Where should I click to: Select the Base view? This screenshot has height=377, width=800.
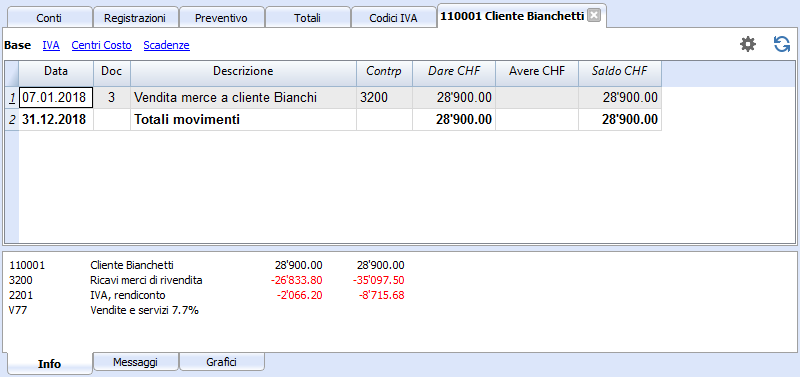(17, 45)
